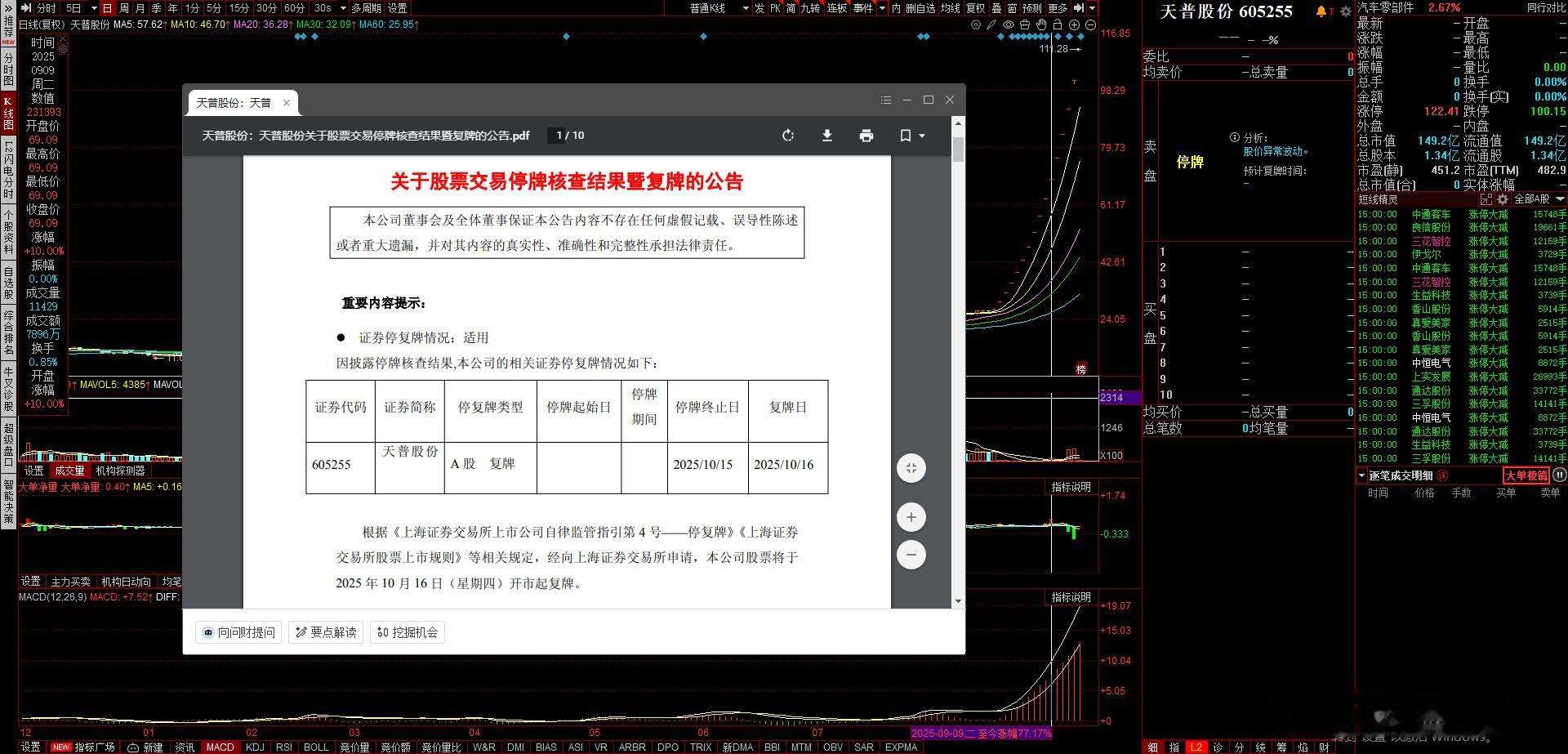Pause the tick-by-tick transaction feed
1568x754 pixels.
pyautogui.click(x=1559, y=475)
